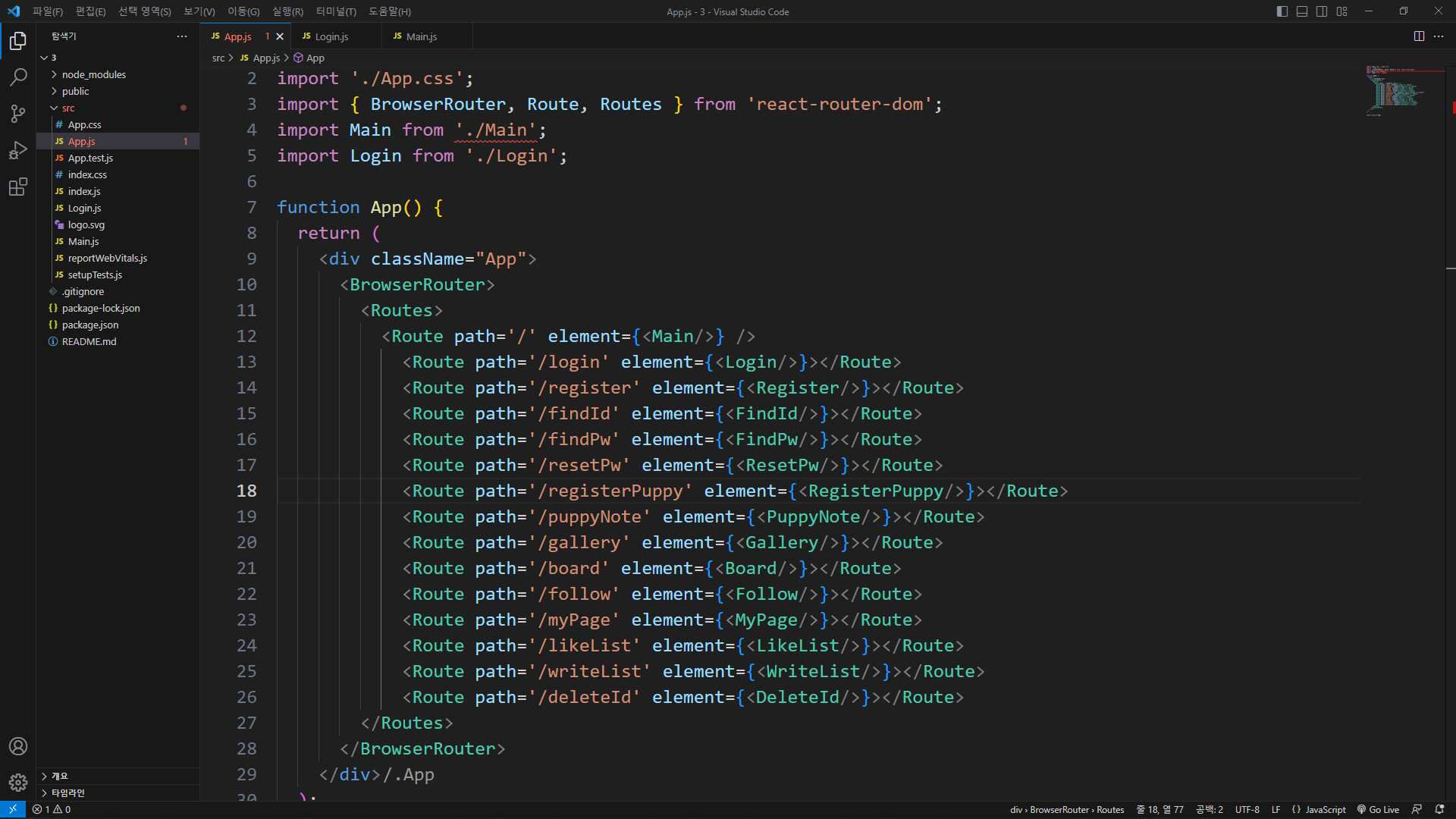Open the Run and Debug view
1456x819 pixels.
(x=18, y=150)
